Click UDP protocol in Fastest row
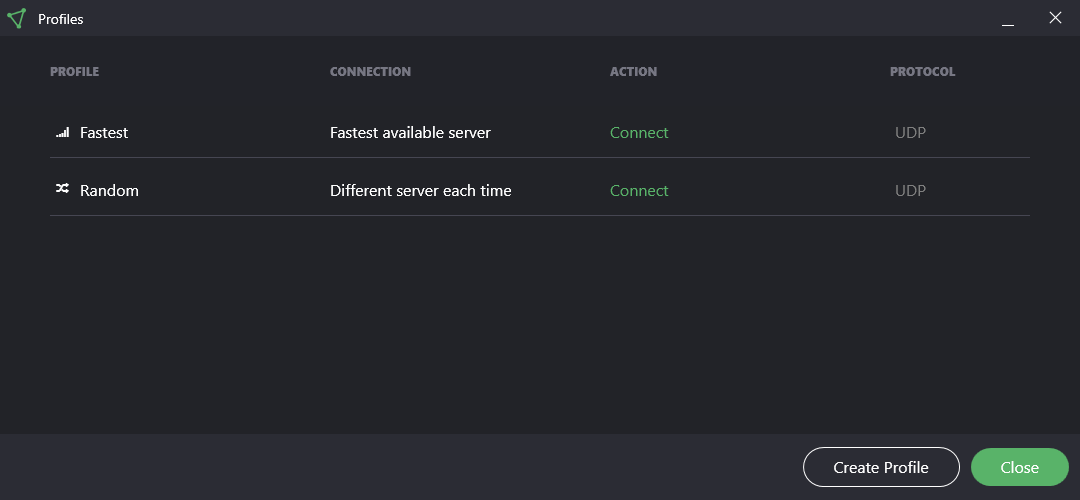 pyautogui.click(x=911, y=132)
